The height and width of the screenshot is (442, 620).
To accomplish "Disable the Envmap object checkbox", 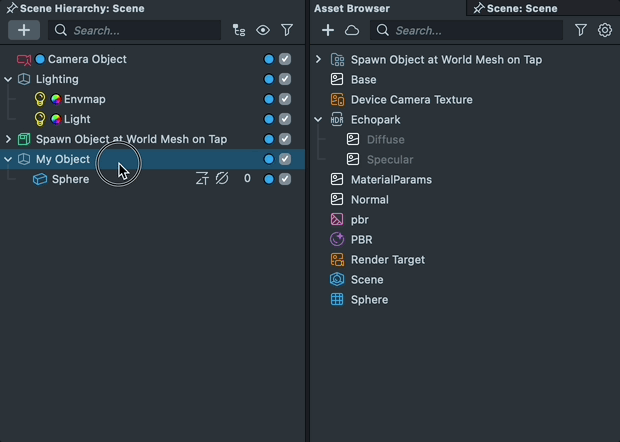I will coord(285,99).
